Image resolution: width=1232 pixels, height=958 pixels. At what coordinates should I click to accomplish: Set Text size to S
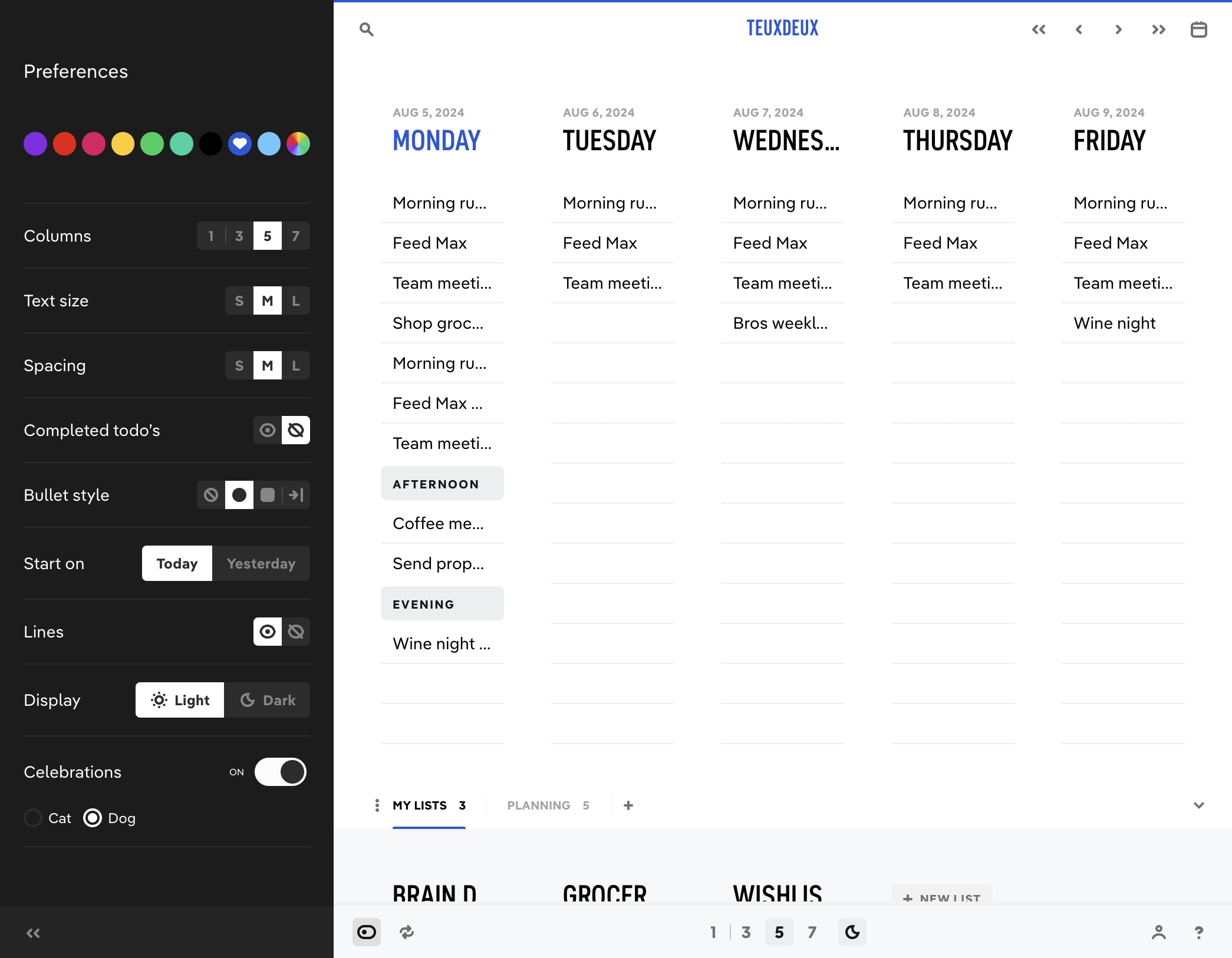click(x=239, y=300)
